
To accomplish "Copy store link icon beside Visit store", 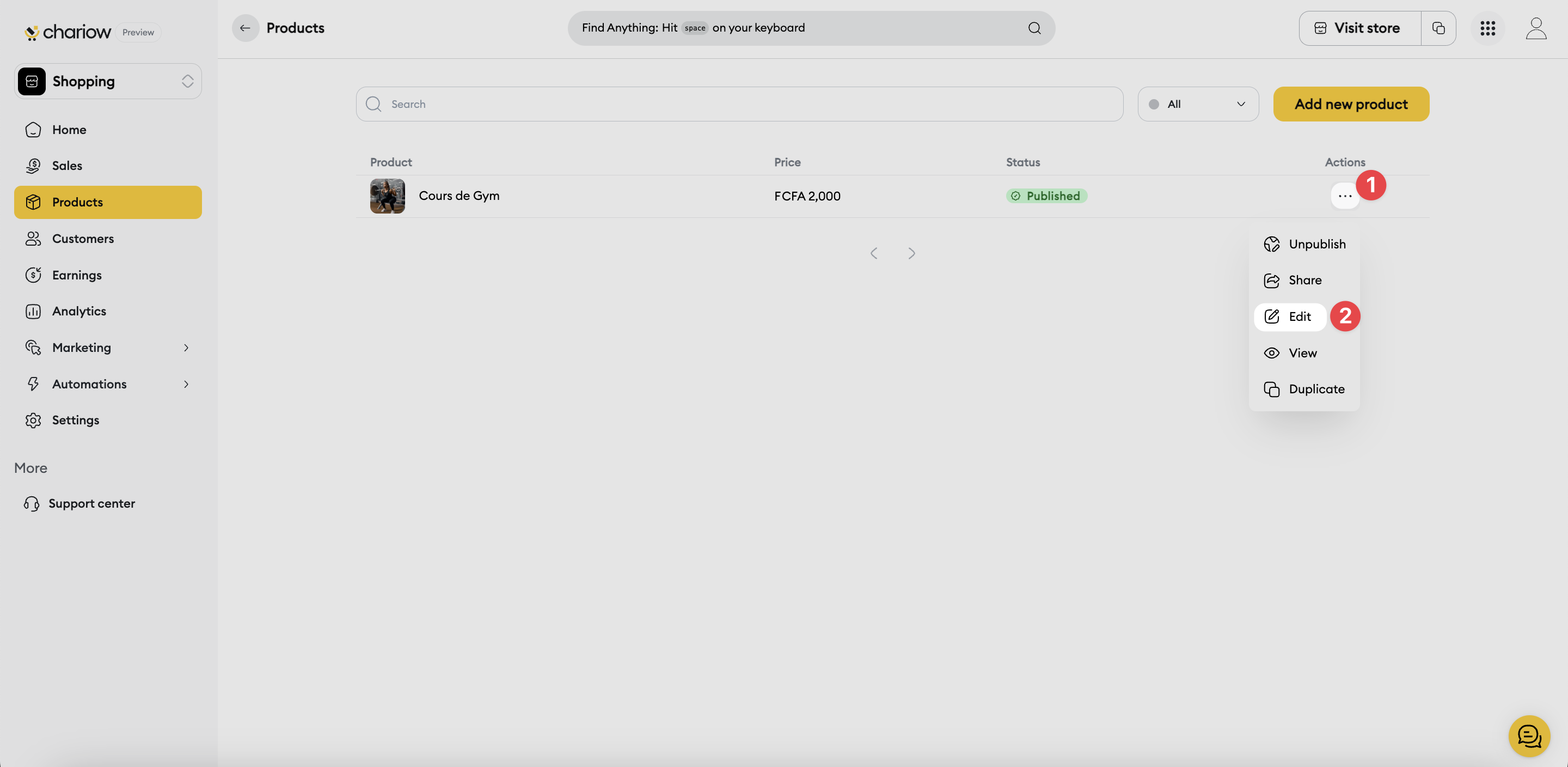I will coord(1438,28).
